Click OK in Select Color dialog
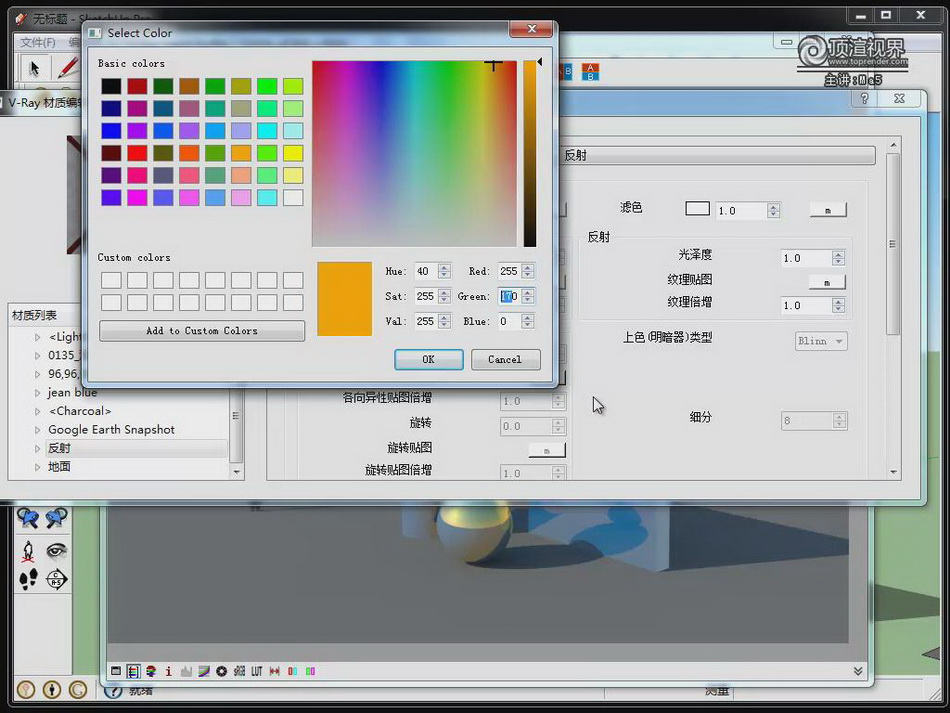 (x=428, y=359)
